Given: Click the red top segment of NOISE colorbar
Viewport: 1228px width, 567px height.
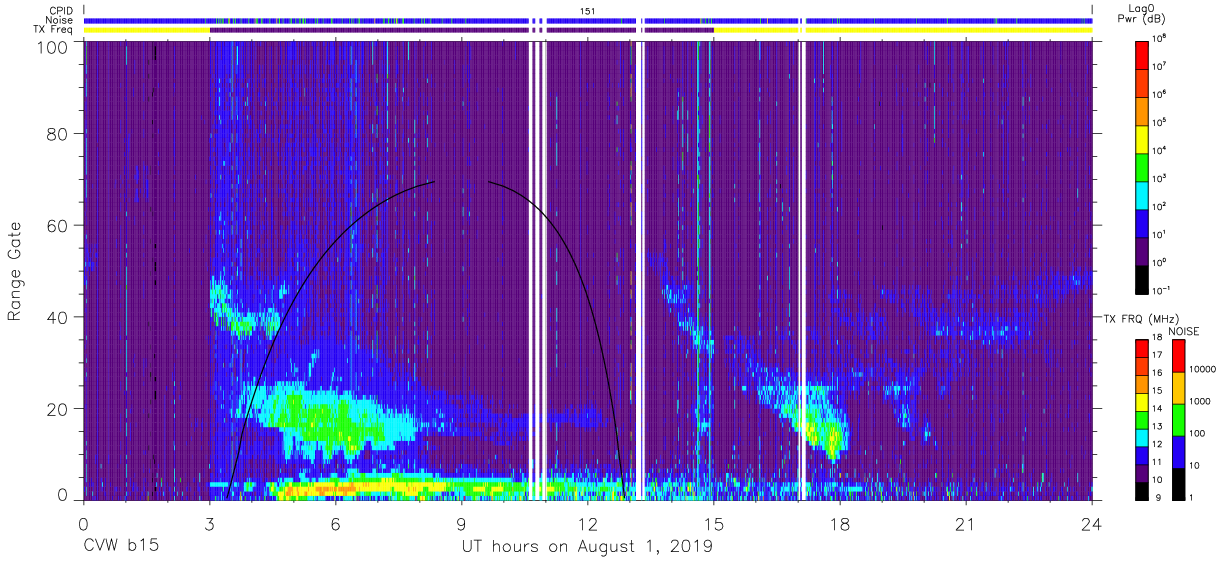Looking at the screenshot, I should [x=1177, y=355].
